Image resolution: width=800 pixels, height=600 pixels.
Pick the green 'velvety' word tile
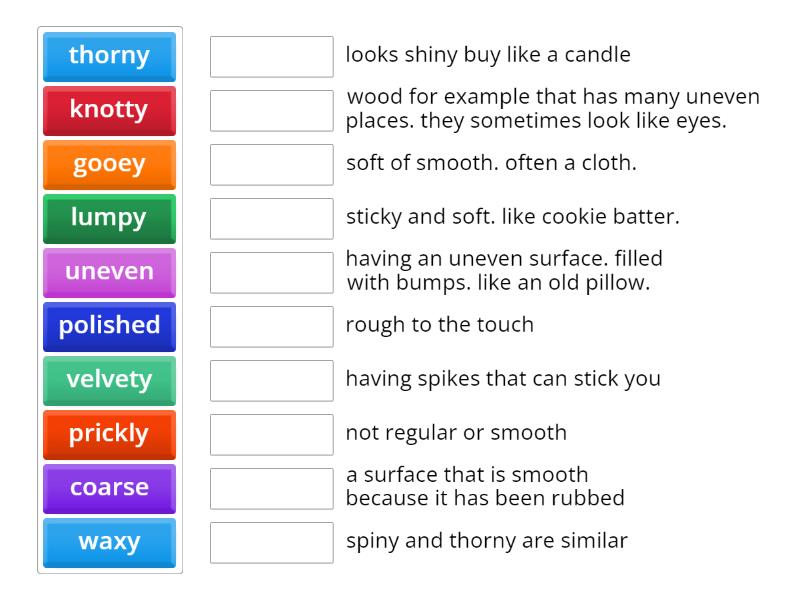tap(109, 380)
